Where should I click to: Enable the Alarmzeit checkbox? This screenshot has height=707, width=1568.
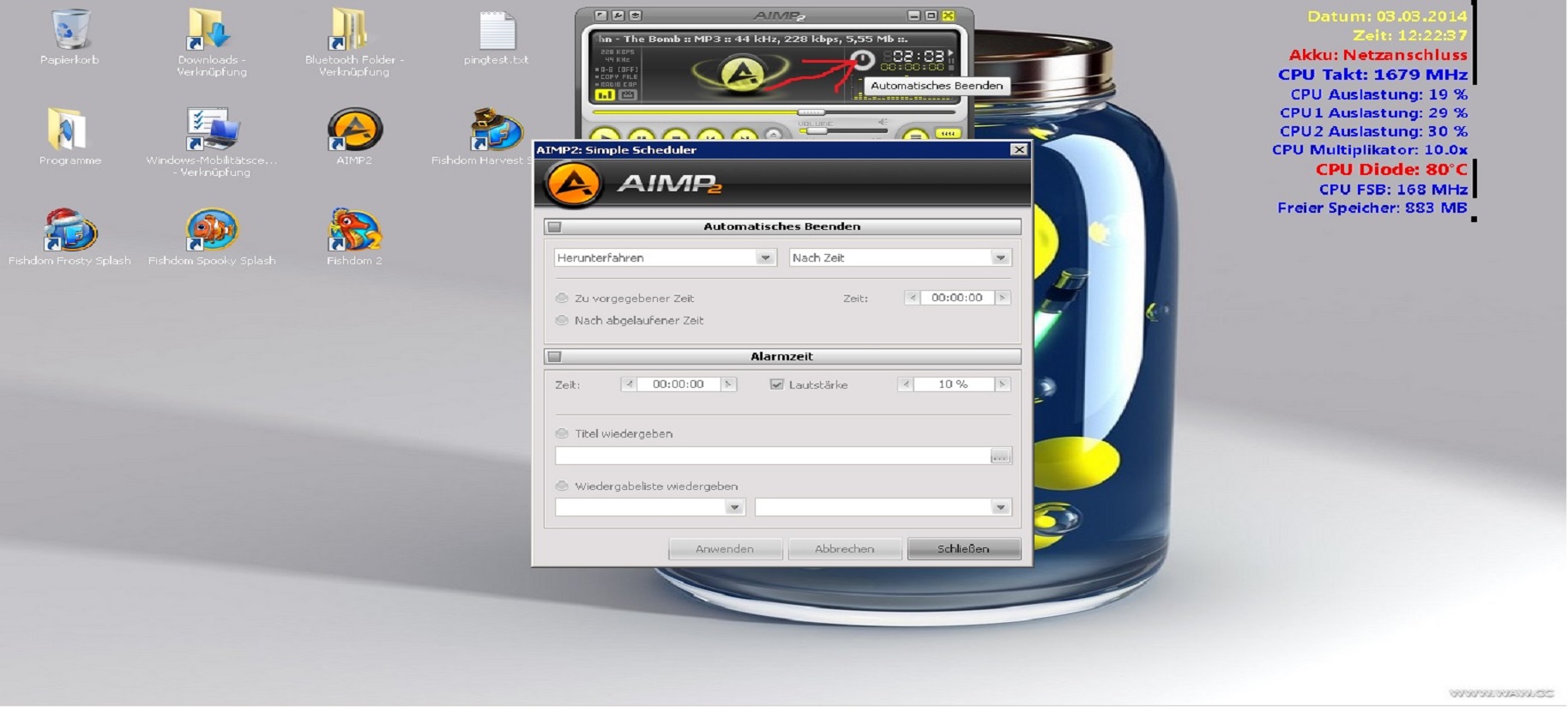pyautogui.click(x=554, y=356)
